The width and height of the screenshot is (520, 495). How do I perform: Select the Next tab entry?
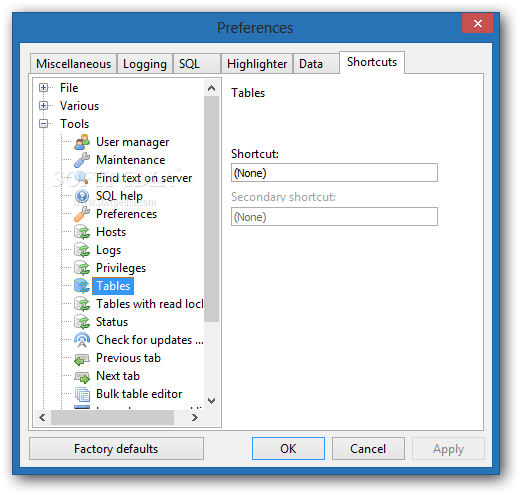coord(118,376)
